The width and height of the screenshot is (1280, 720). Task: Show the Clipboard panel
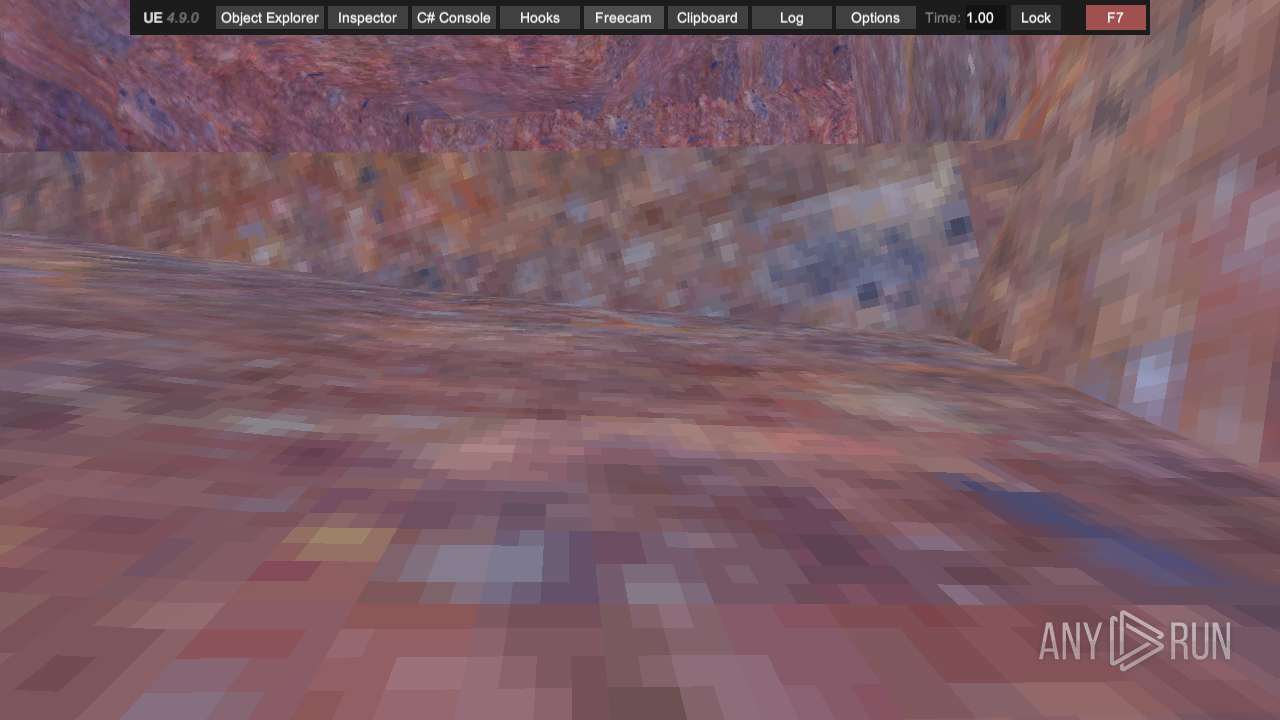coord(707,18)
